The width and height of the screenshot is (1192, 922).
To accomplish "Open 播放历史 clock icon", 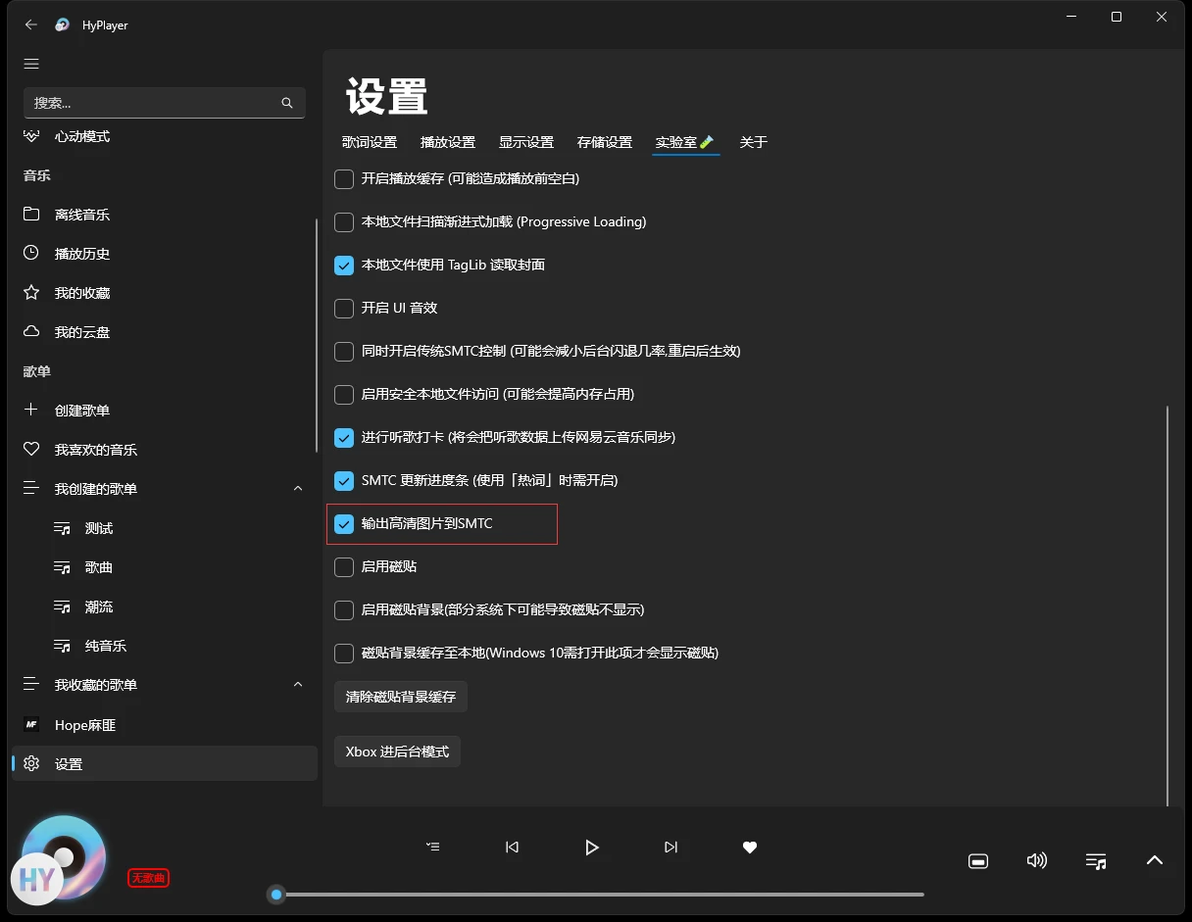I will click(x=31, y=253).
